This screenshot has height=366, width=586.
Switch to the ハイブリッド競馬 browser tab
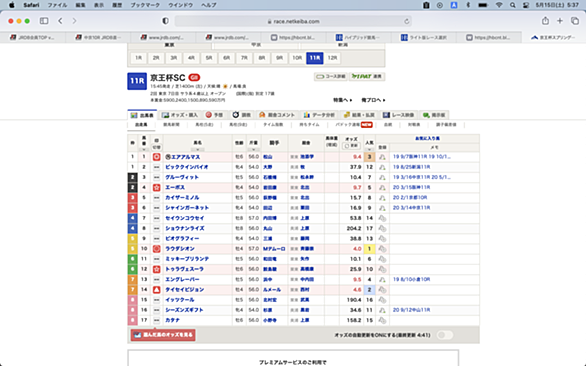(x=358, y=37)
